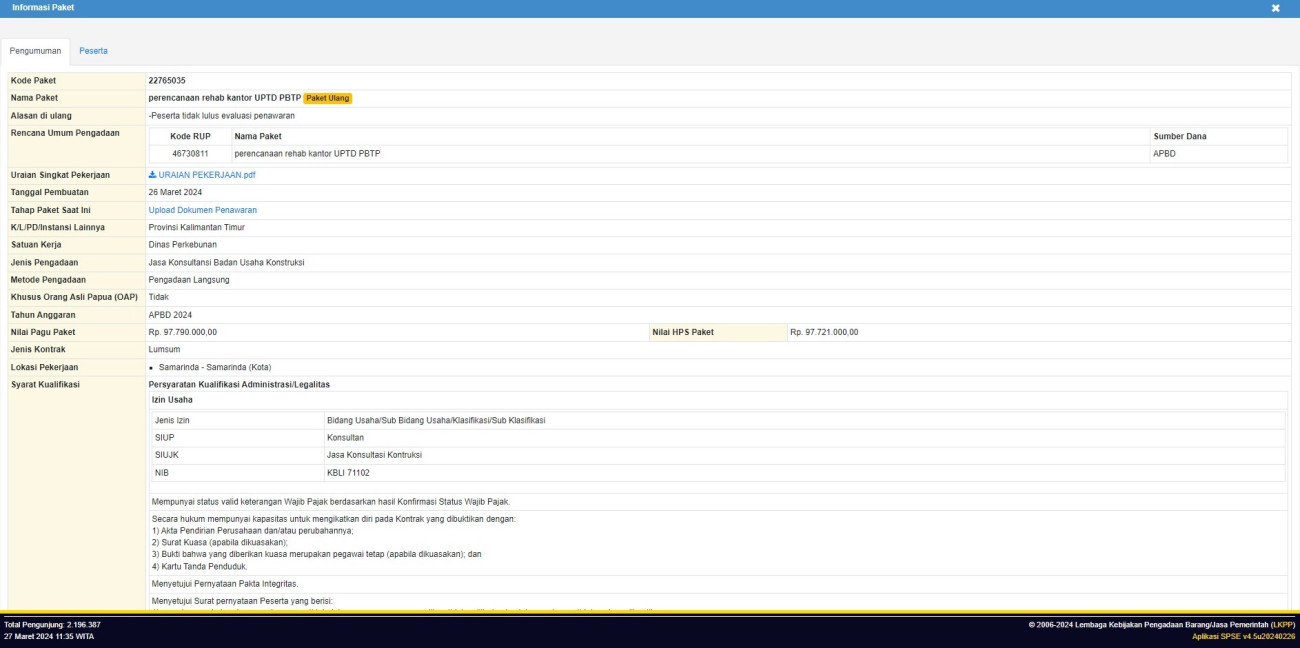Click the KBLI 71102 cell

pos(348,472)
